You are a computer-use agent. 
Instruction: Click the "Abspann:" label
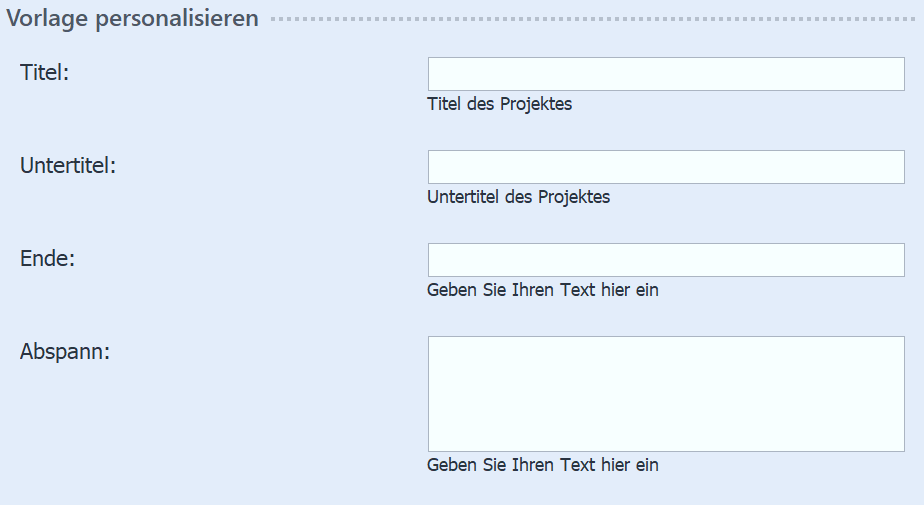point(65,351)
